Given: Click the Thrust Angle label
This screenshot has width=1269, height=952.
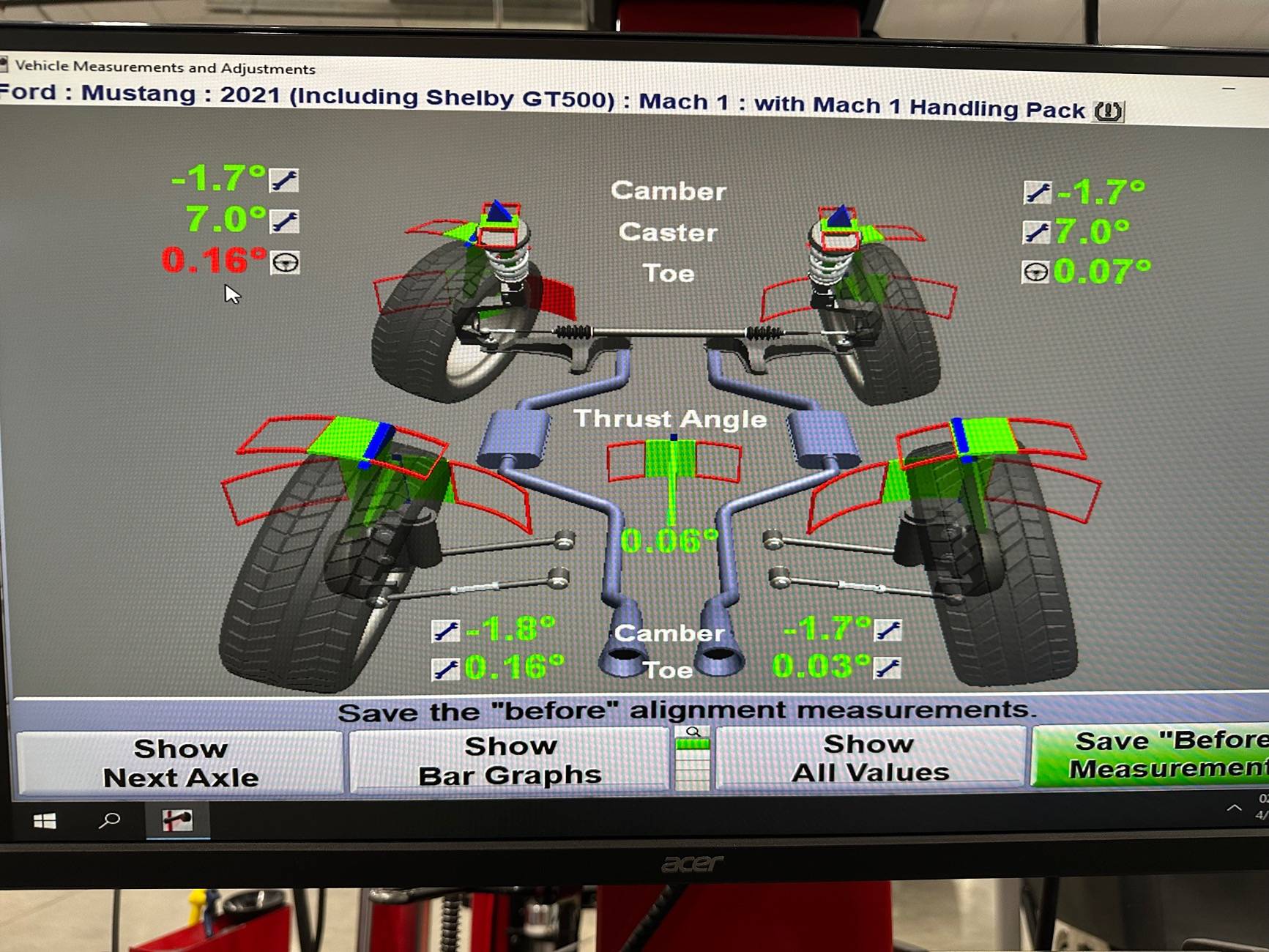Looking at the screenshot, I should point(670,419).
